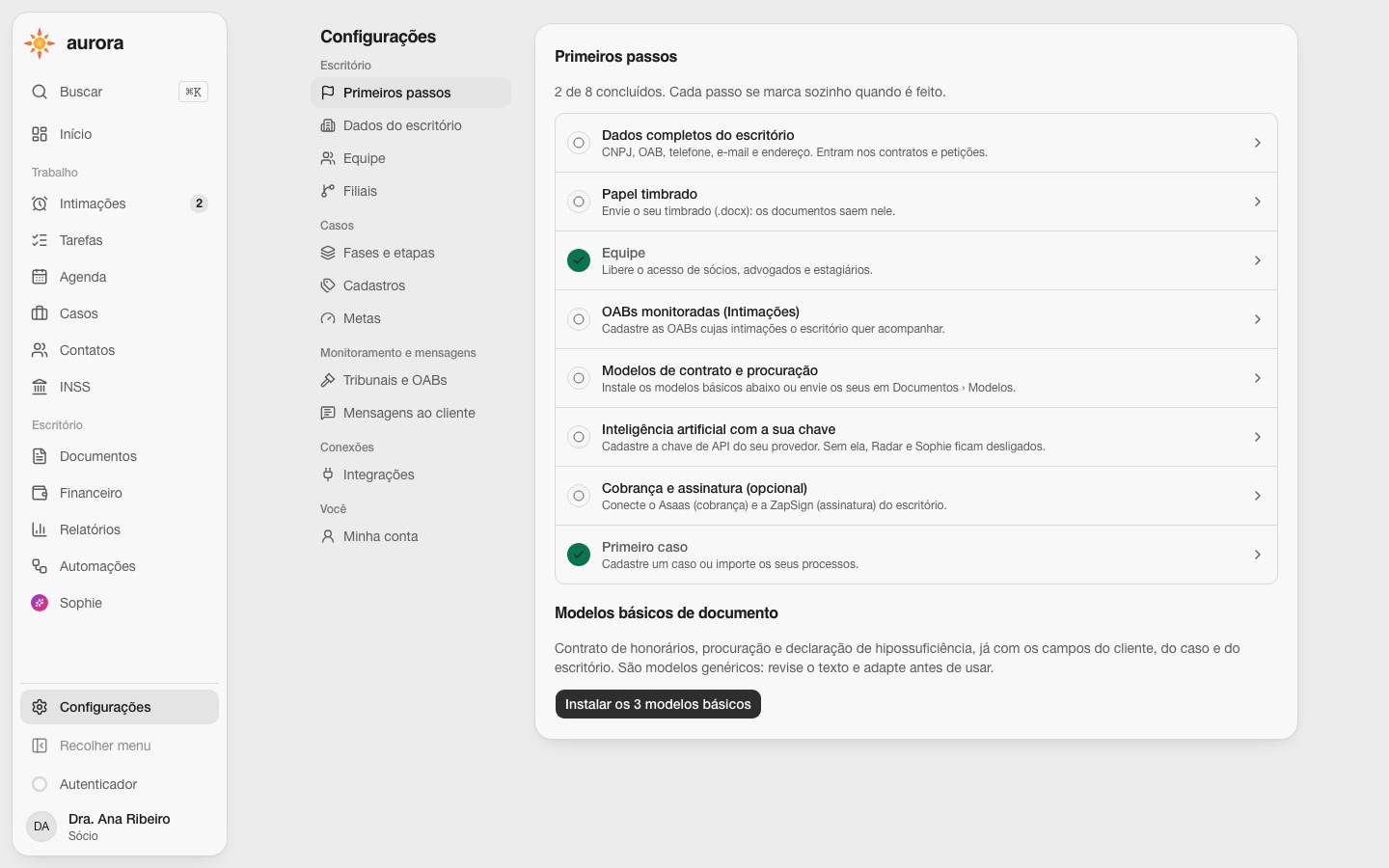Screen dimensions: 1389x868
Task: Select Equipe in the settings menu
Action: pos(411,158)
